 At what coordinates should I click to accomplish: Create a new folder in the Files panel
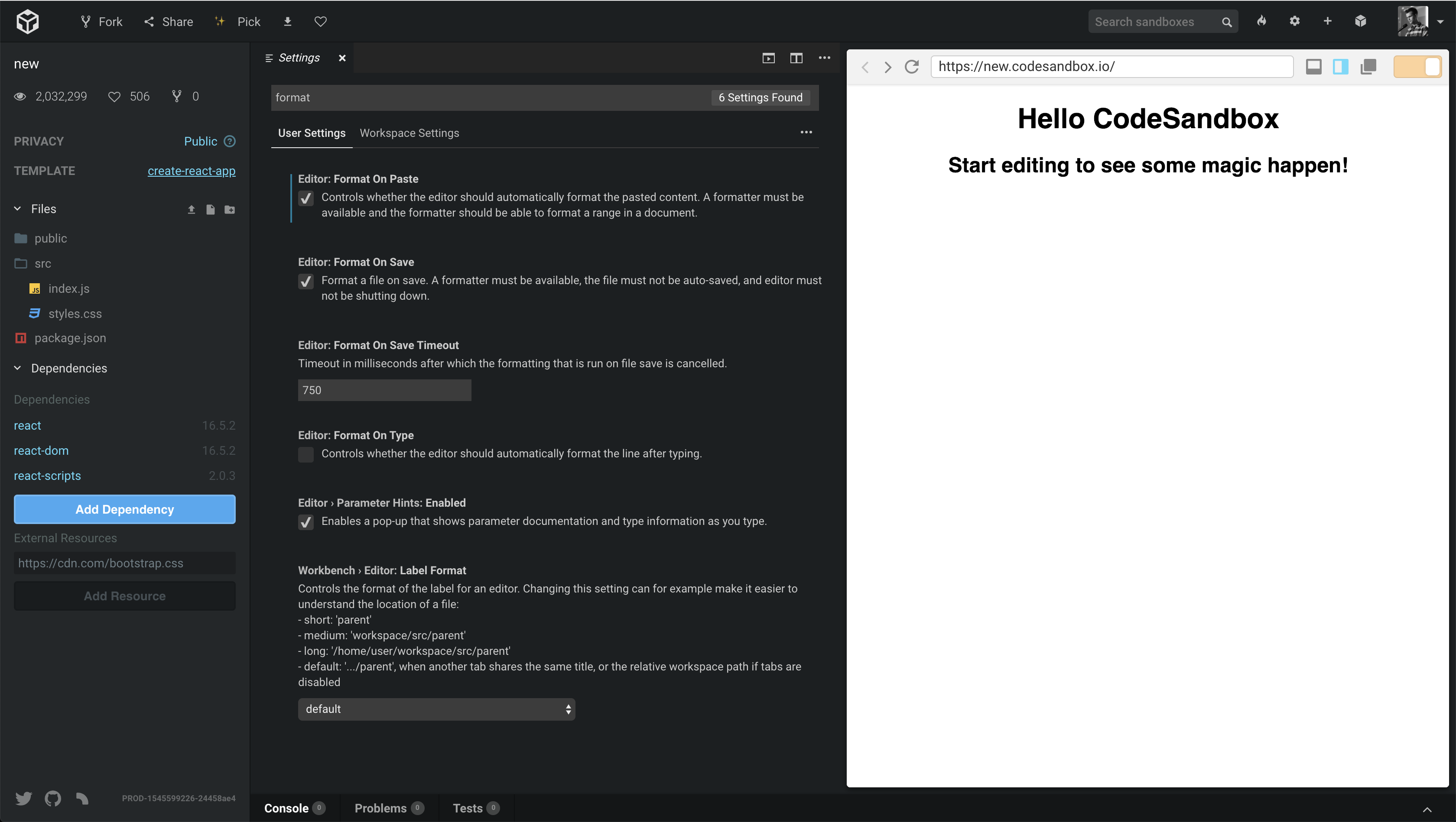(x=230, y=209)
